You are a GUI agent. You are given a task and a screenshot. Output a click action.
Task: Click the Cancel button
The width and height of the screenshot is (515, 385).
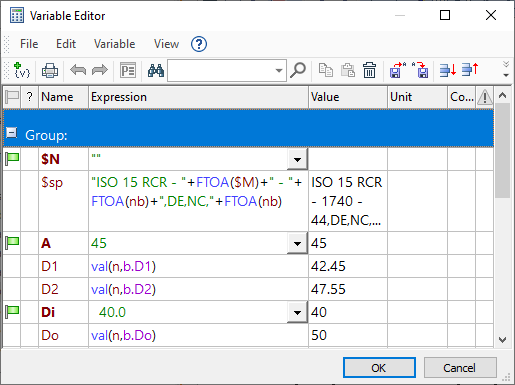click(x=460, y=368)
